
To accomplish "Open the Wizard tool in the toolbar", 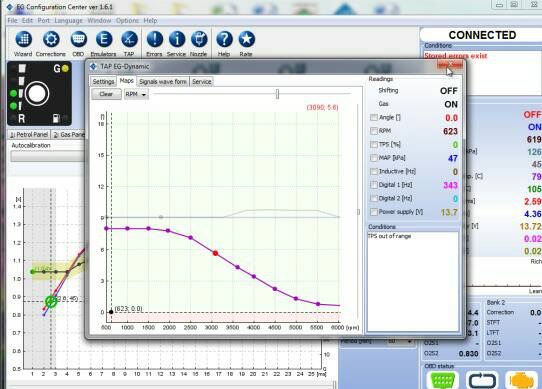I will point(23,39).
